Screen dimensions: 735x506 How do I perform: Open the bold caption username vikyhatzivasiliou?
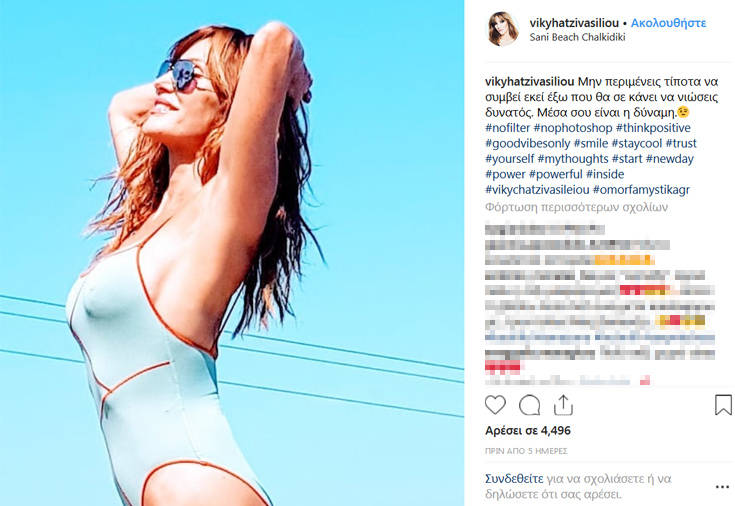point(529,82)
